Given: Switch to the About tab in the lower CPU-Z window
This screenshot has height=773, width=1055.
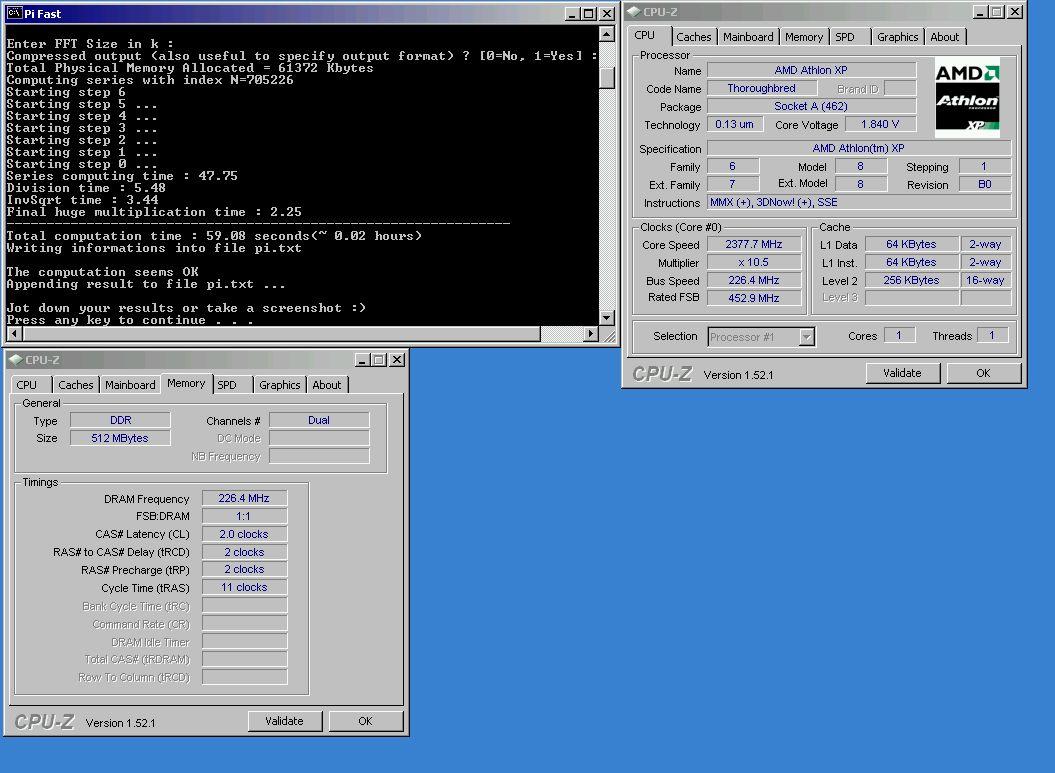Looking at the screenshot, I should pyautogui.click(x=327, y=385).
